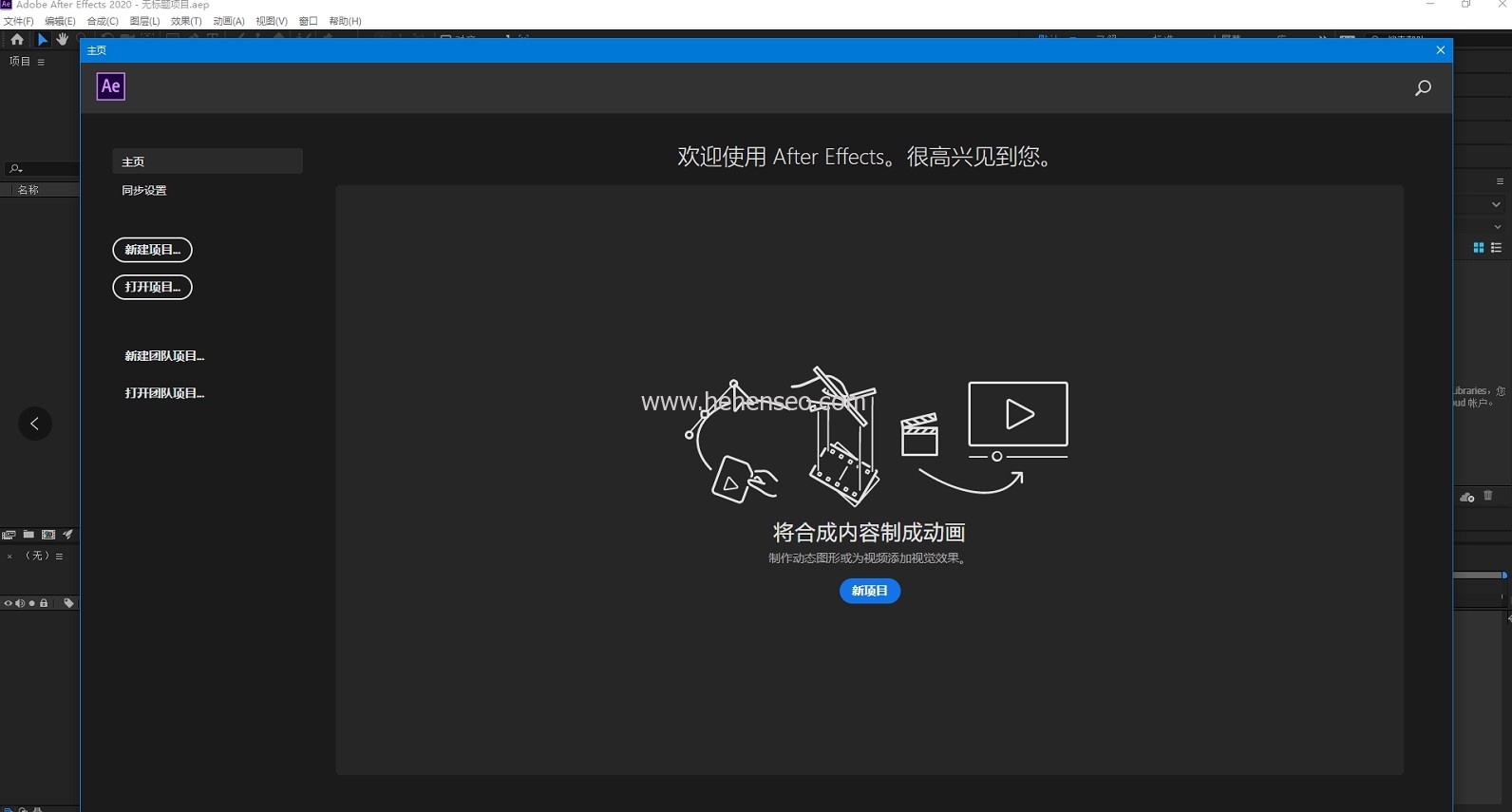Toggle the lock column switch

pos(44,603)
